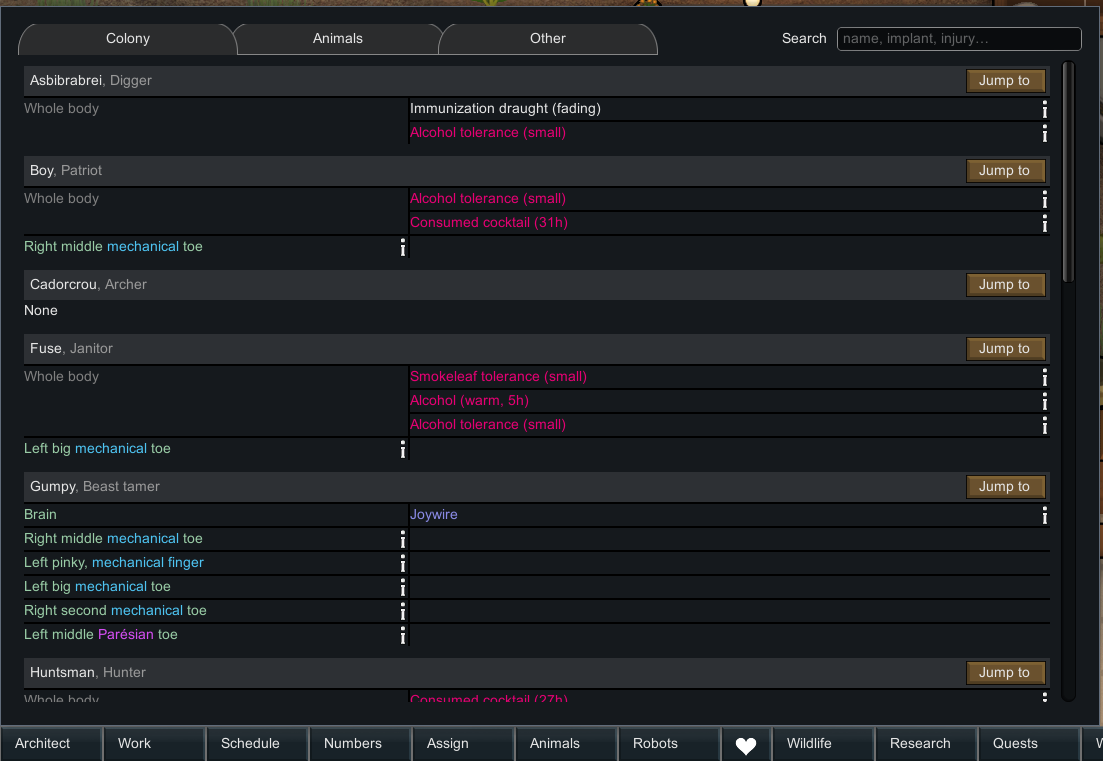The image size is (1103, 761).
Task: Click Left pinky, mechanical finger label
Action: tap(114, 563)
